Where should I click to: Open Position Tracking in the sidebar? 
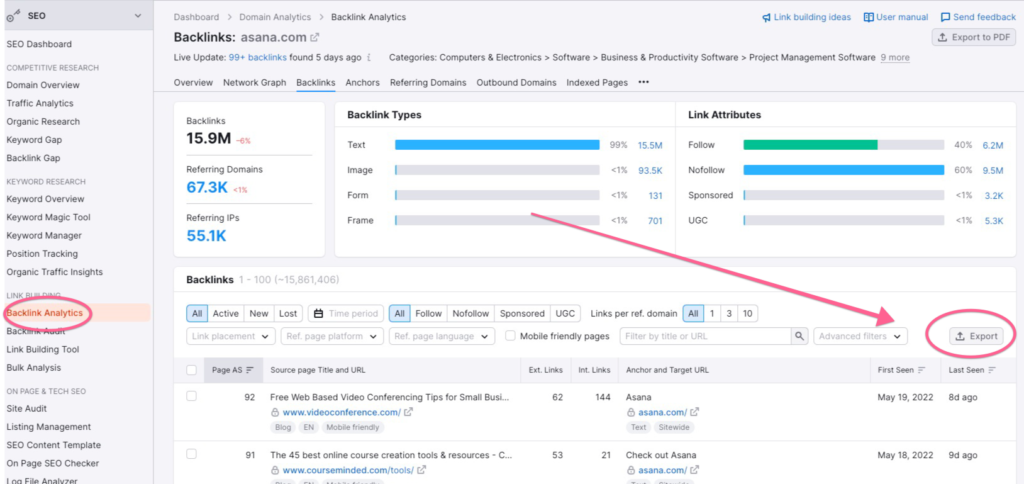click(x=42, y=253)
